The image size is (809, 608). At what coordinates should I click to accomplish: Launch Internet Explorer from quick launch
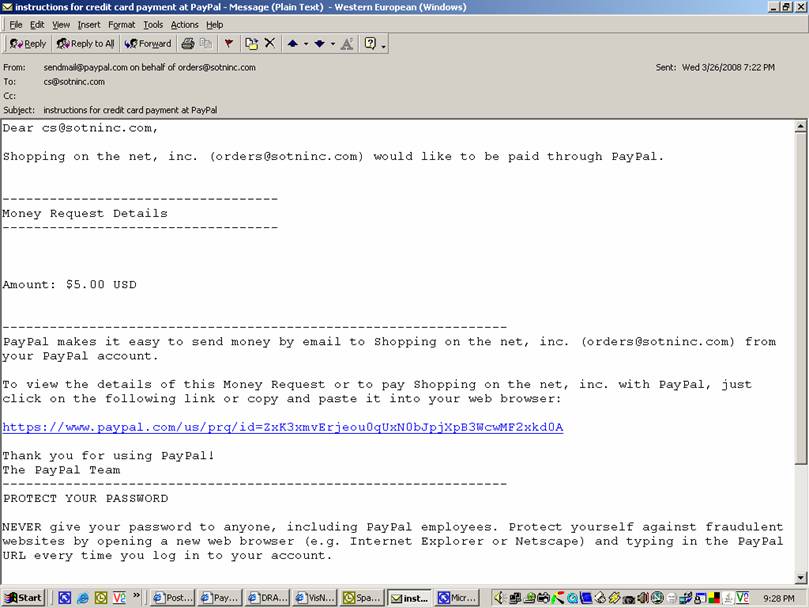[83, 598]
